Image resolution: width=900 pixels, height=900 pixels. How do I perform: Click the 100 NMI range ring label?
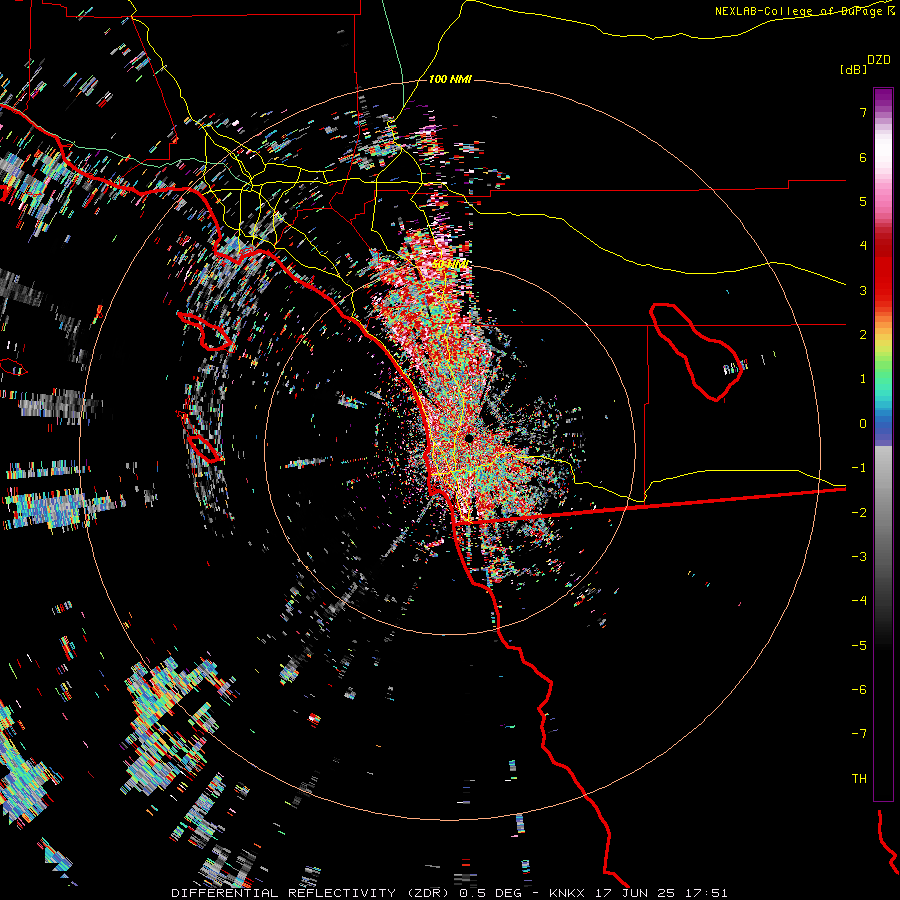450,79
